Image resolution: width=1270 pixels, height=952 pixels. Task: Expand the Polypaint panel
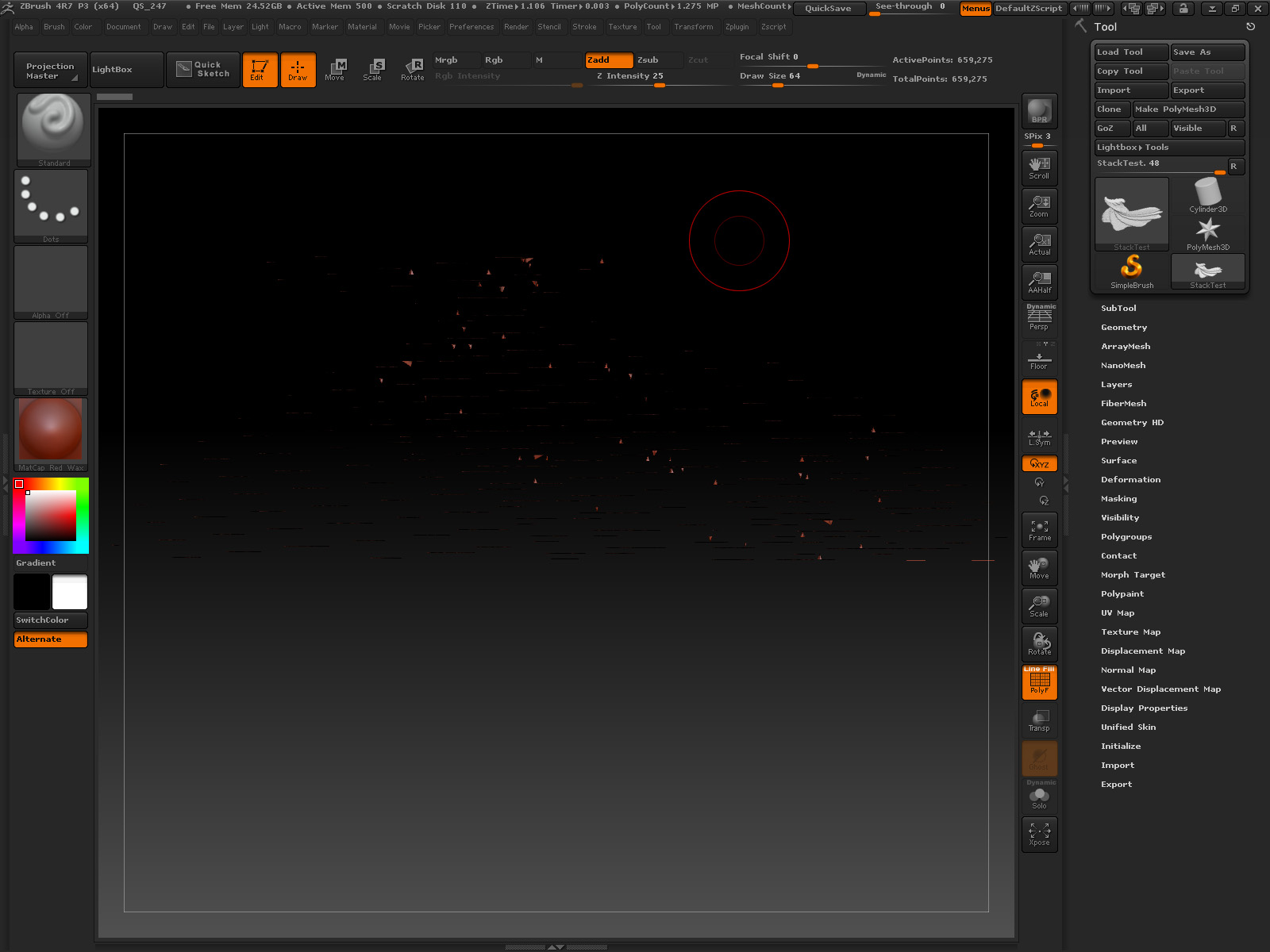coord(1122,594)
